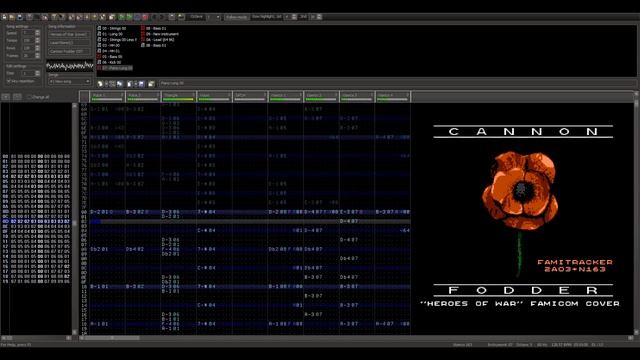This screenshot has width=640, height=360.
Task: Click the Help toolbar icon
Action: (x=62, y=17)
